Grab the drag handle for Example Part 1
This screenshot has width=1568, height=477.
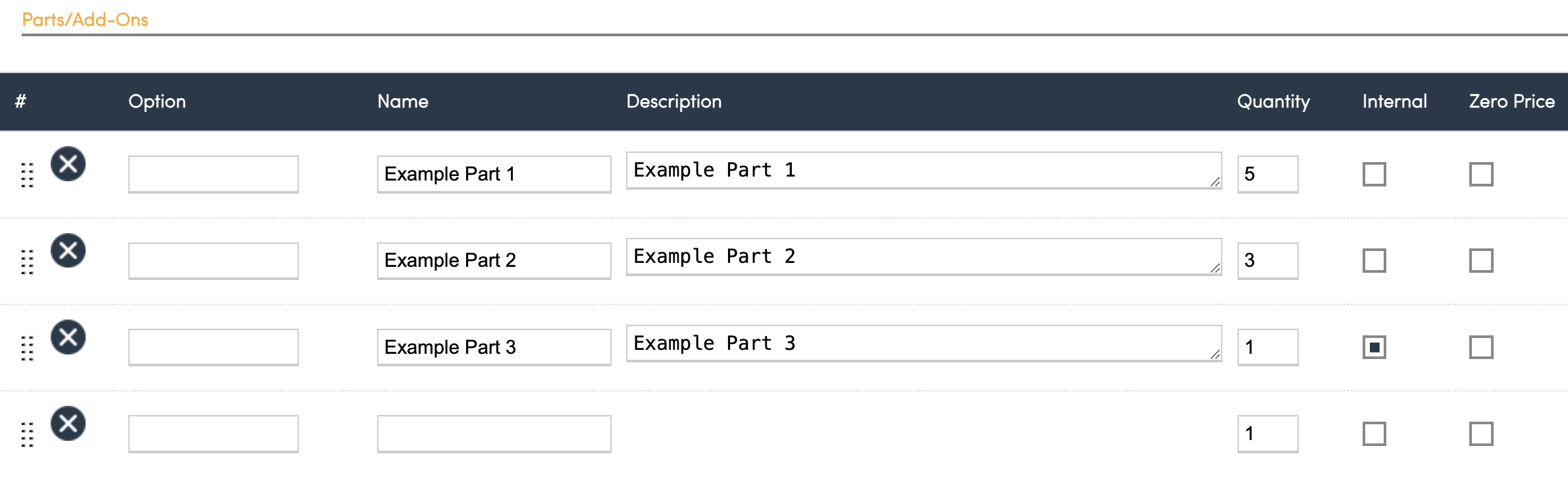pyautogui.click(x=27, y=175)
